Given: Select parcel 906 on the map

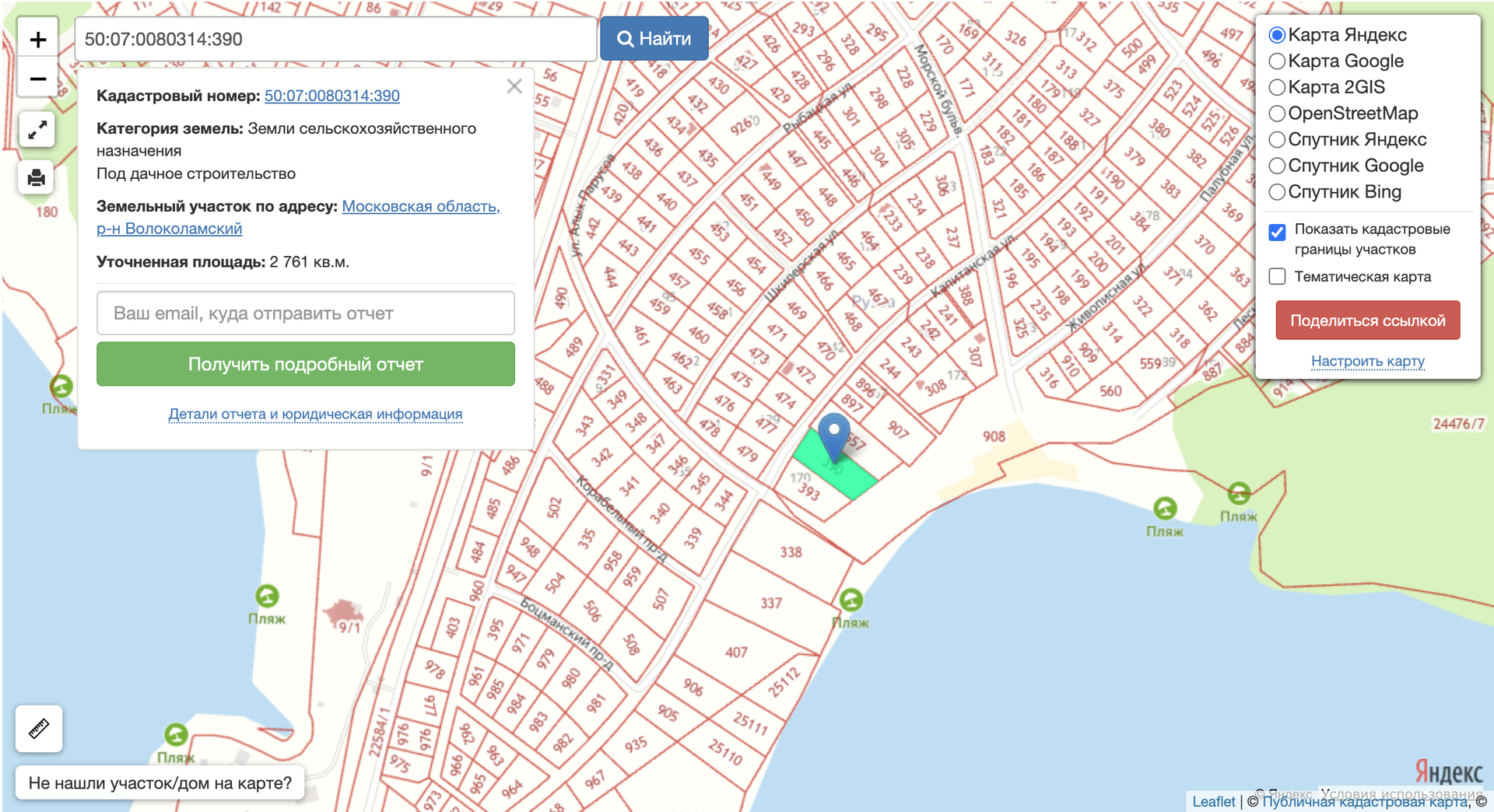Looking at the screenshot, I should [693, 688].
